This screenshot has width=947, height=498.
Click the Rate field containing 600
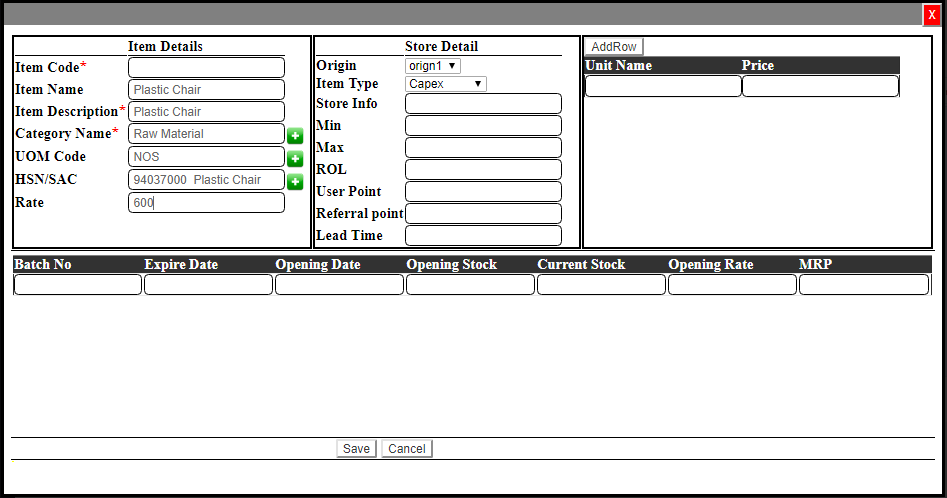pyautogui.click(x=206, y=203)
